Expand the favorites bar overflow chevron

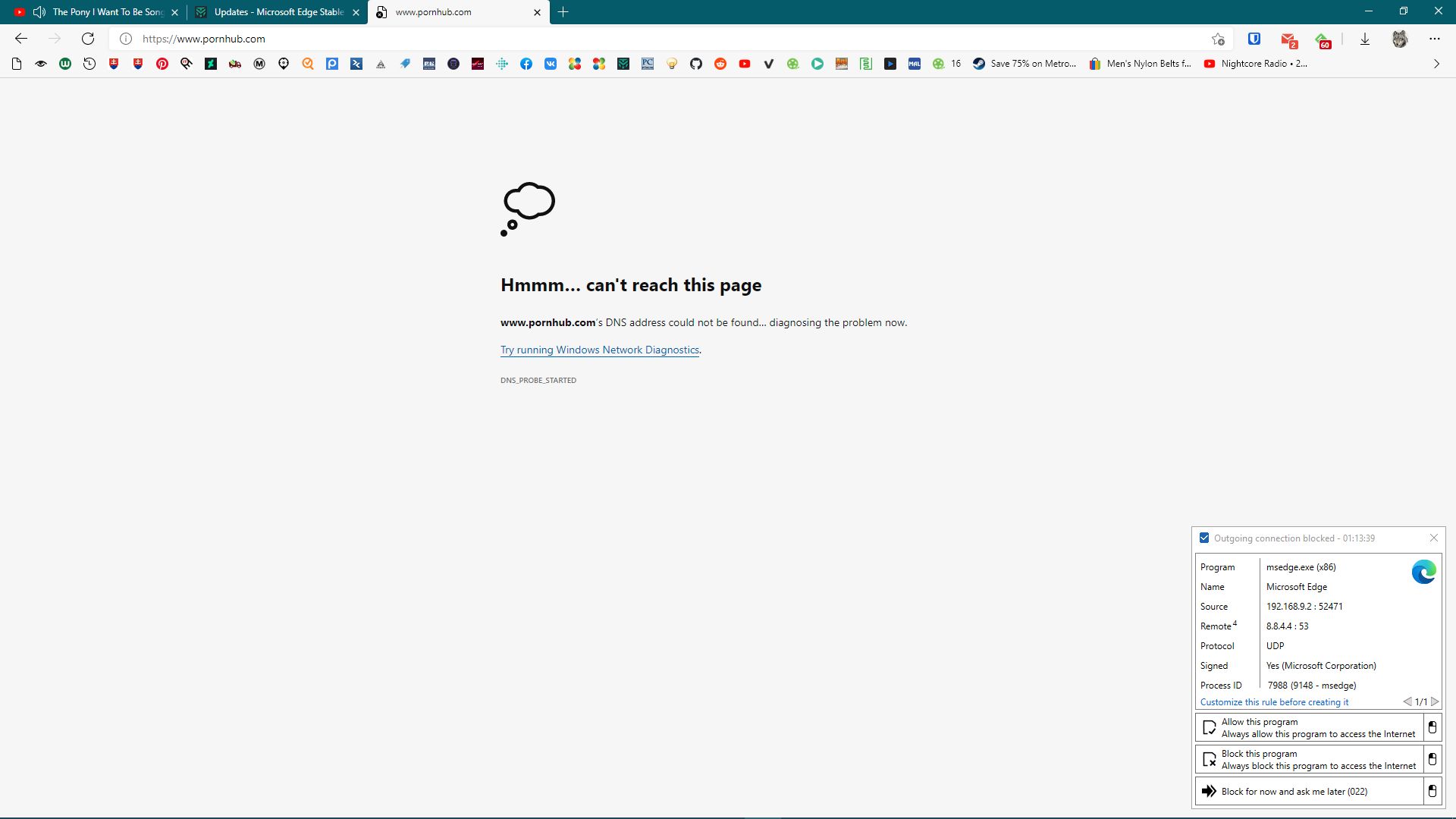pos(1436,64)
